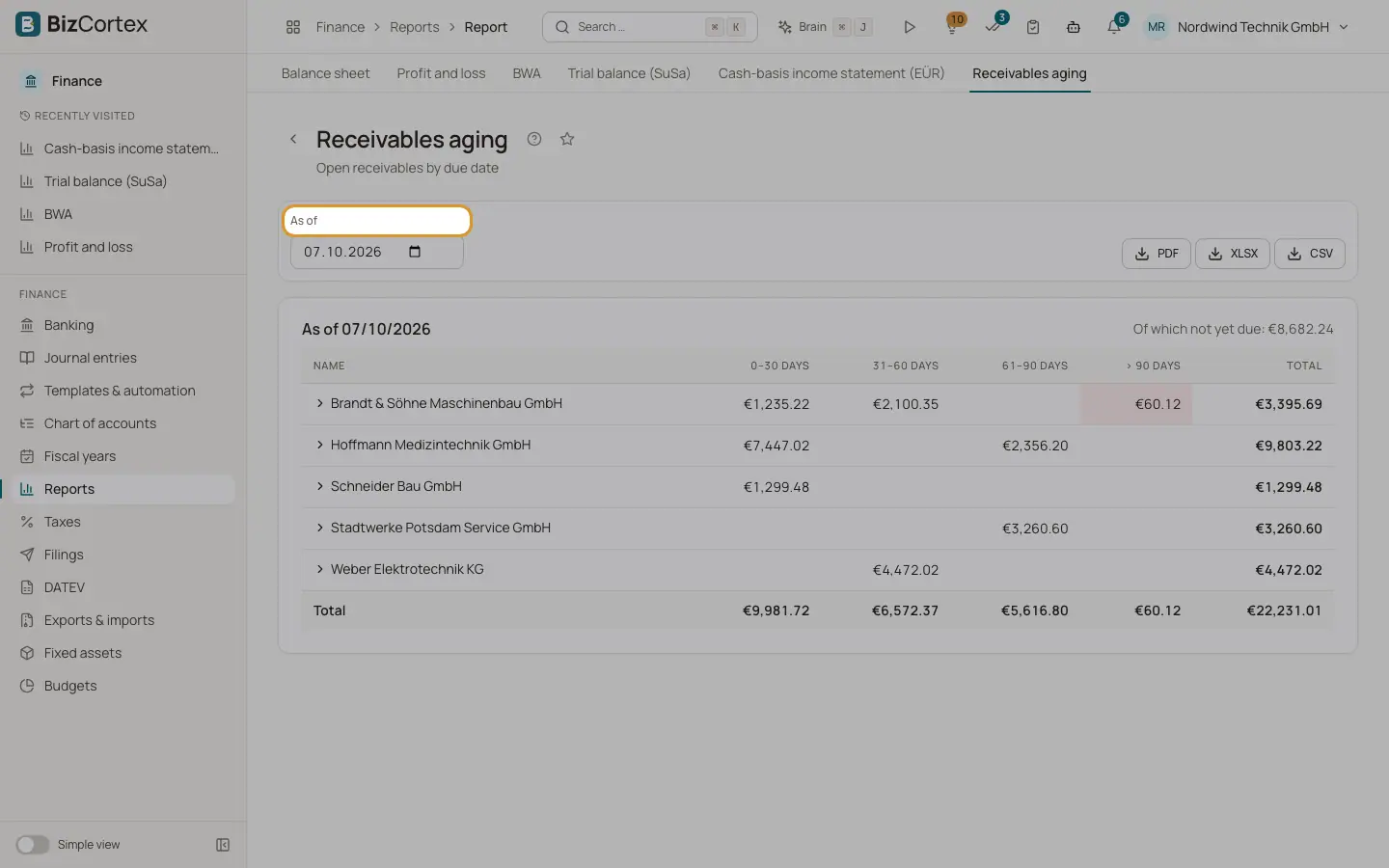Collapse the sidebar panel icon

(223, 845)
